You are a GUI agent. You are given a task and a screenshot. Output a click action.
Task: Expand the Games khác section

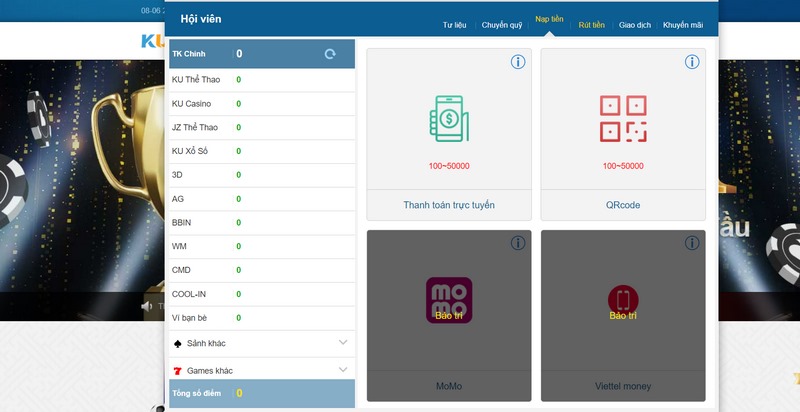pyautogui.click(x=343, y=370)
